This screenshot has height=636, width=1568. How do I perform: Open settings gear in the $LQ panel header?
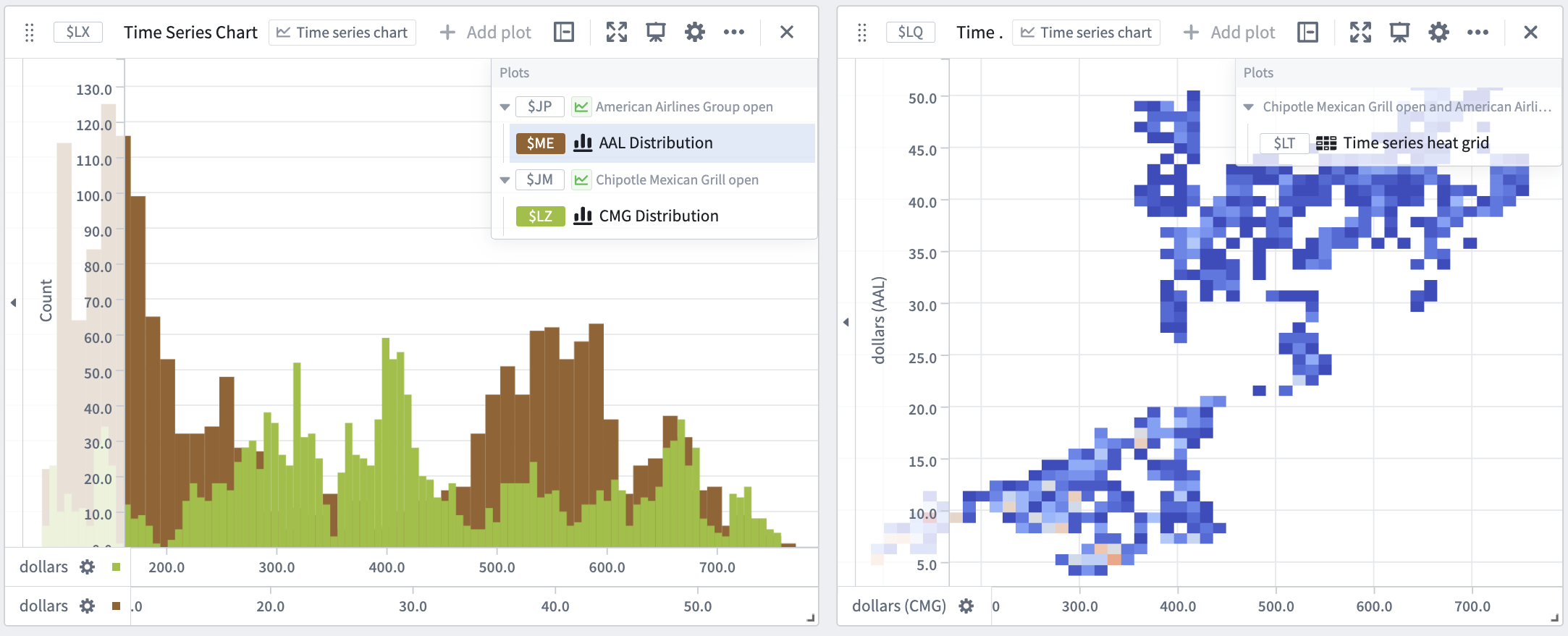pyautogui.click(x=1439, y=32)
